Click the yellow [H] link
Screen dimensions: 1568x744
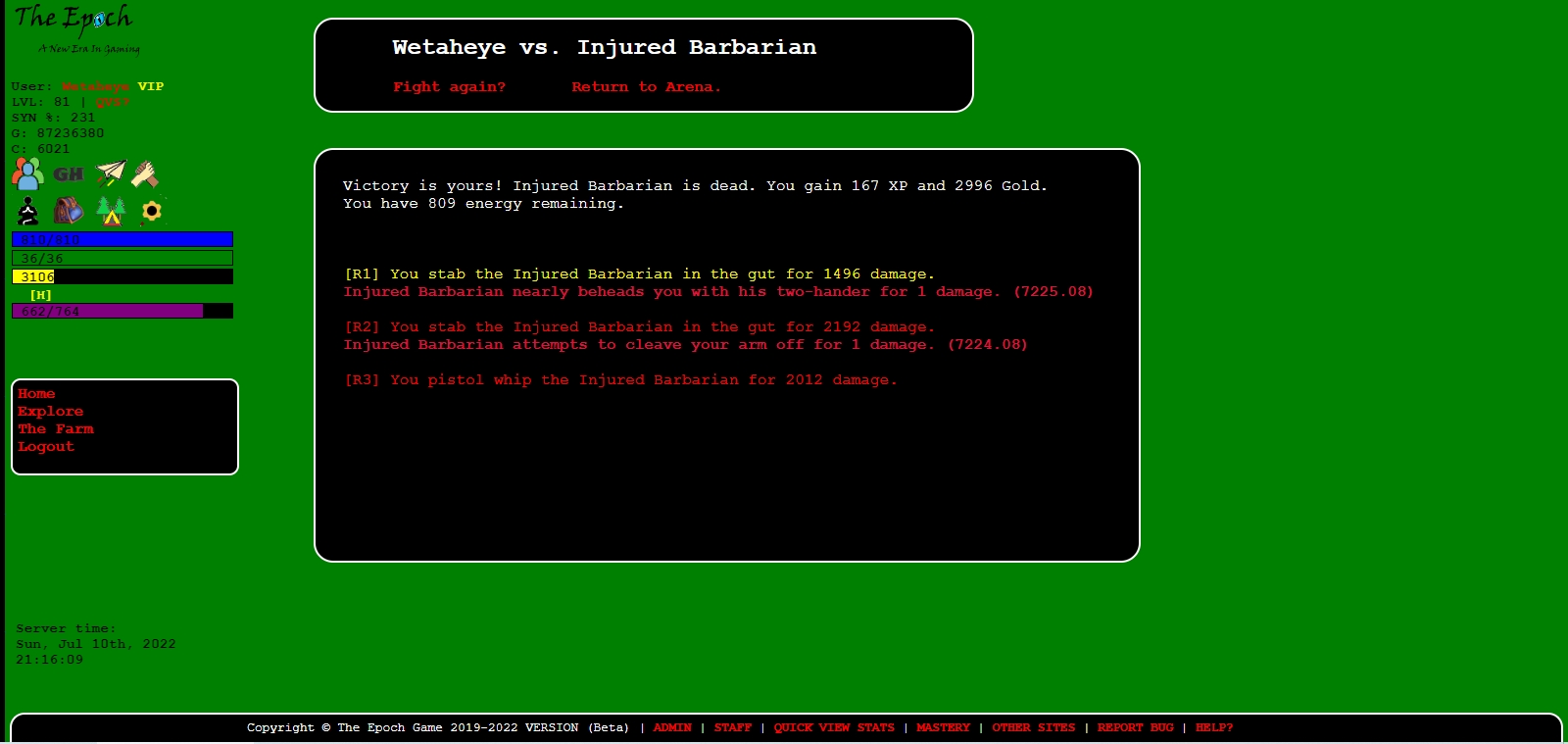coord(40,295)
